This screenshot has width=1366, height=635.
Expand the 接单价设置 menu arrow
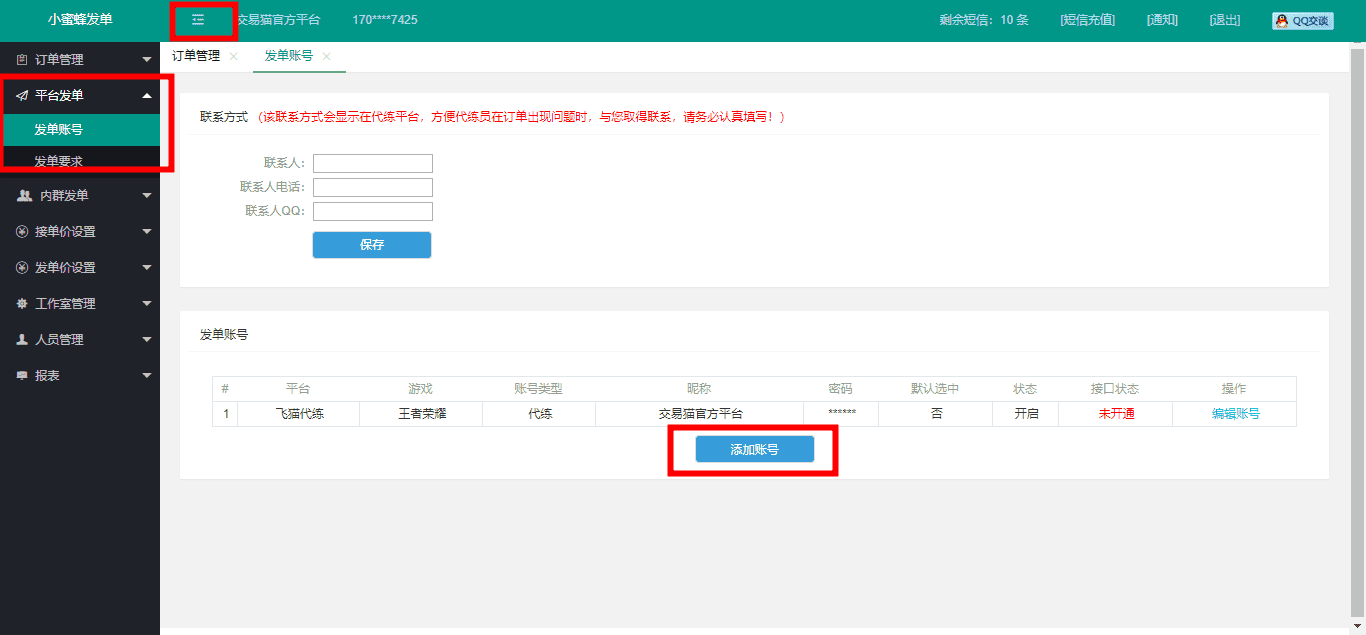pos(147,232)
